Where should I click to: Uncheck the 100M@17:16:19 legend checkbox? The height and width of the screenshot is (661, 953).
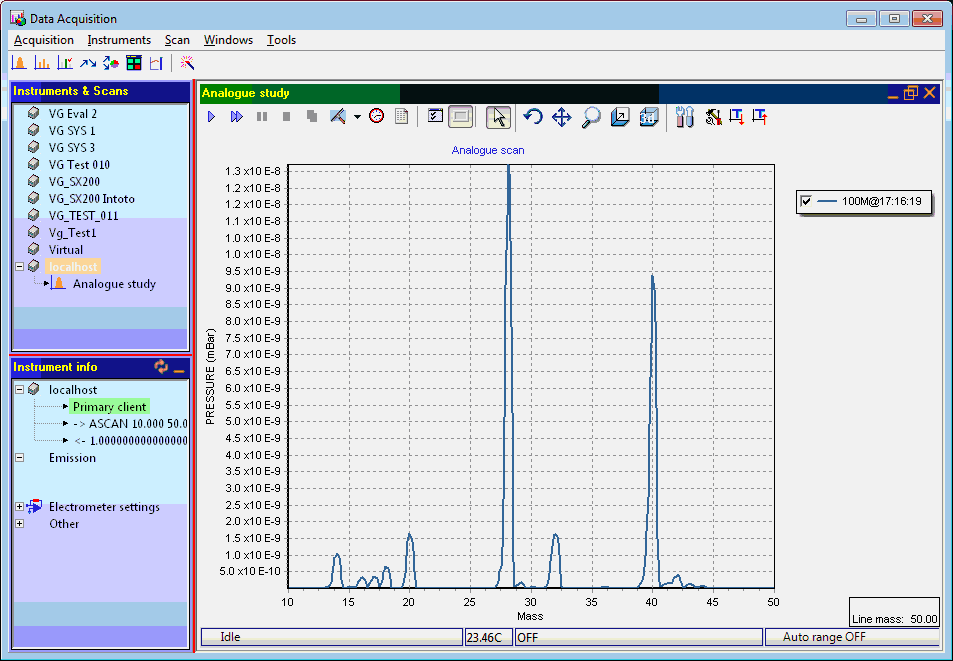click(806, 202)
